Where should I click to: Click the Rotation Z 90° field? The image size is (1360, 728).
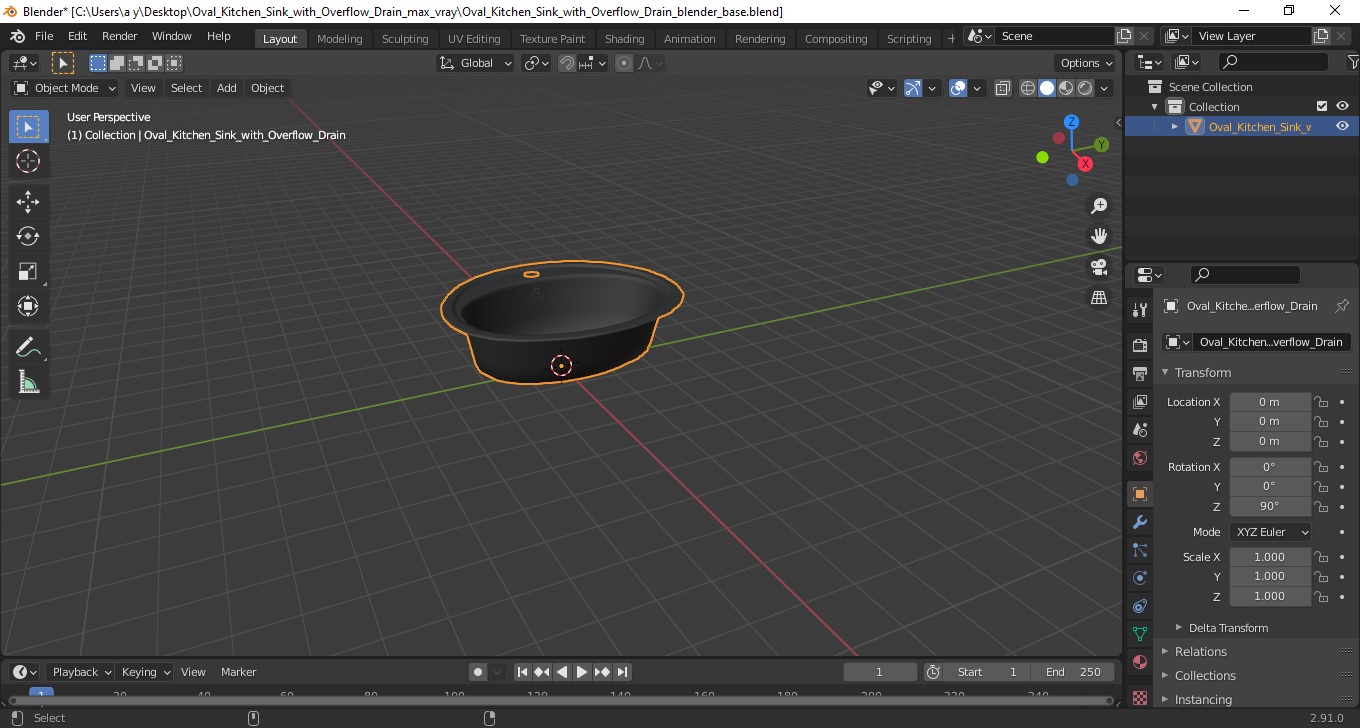[x=1270, y=506]
